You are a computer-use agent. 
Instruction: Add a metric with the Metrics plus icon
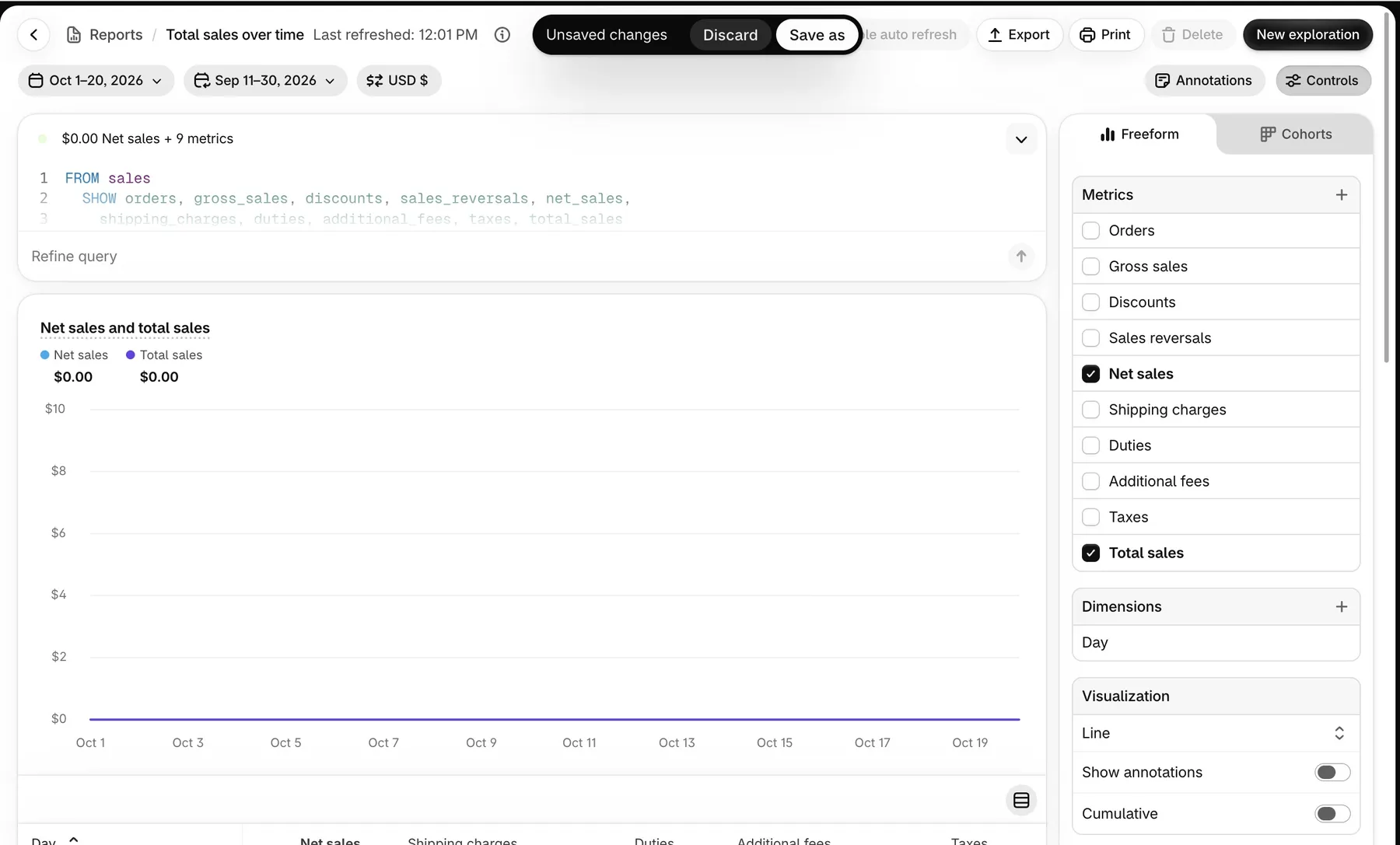[x=1342, y=195]
